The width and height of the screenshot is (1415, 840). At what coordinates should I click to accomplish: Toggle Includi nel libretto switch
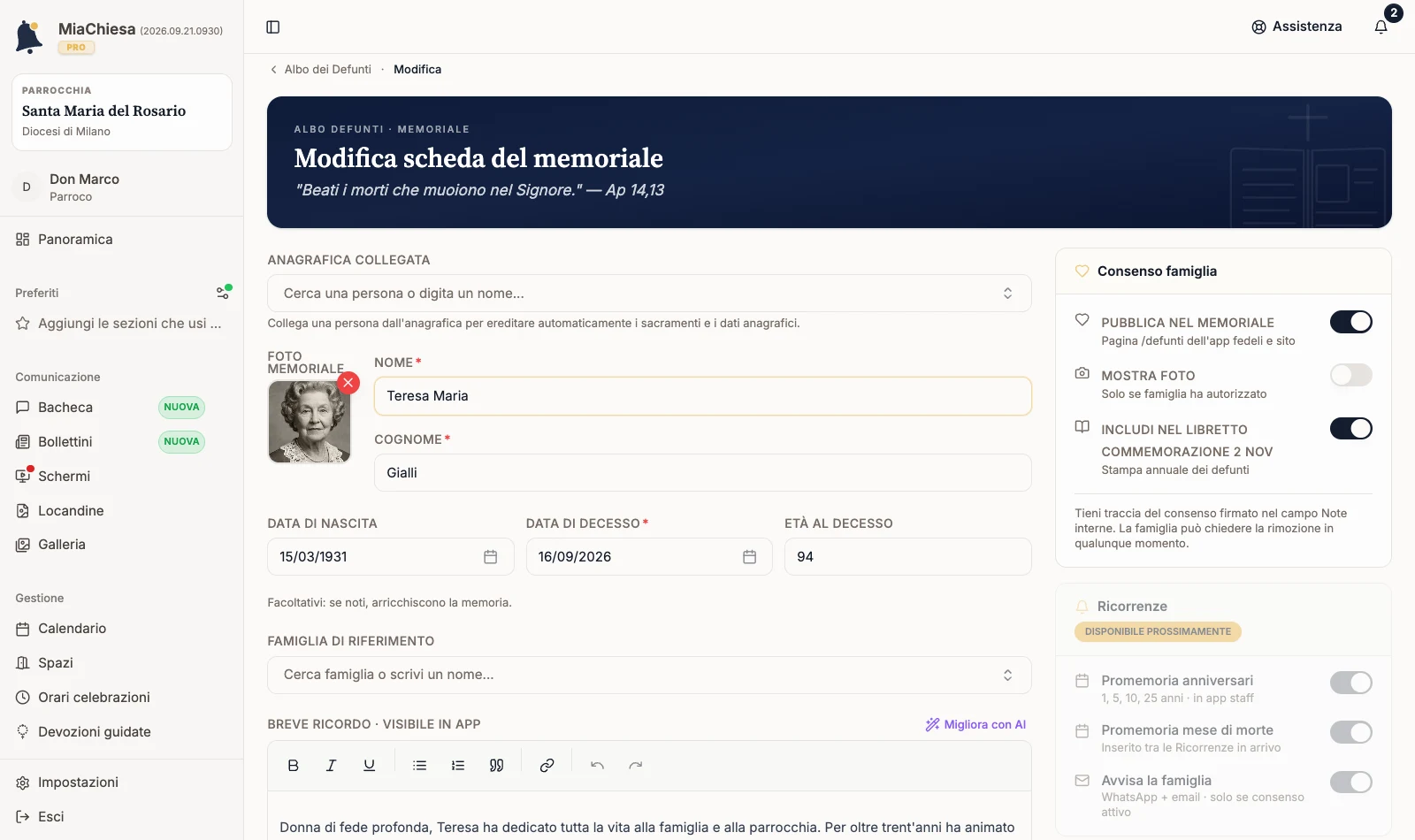click(x=1351, y=429)
